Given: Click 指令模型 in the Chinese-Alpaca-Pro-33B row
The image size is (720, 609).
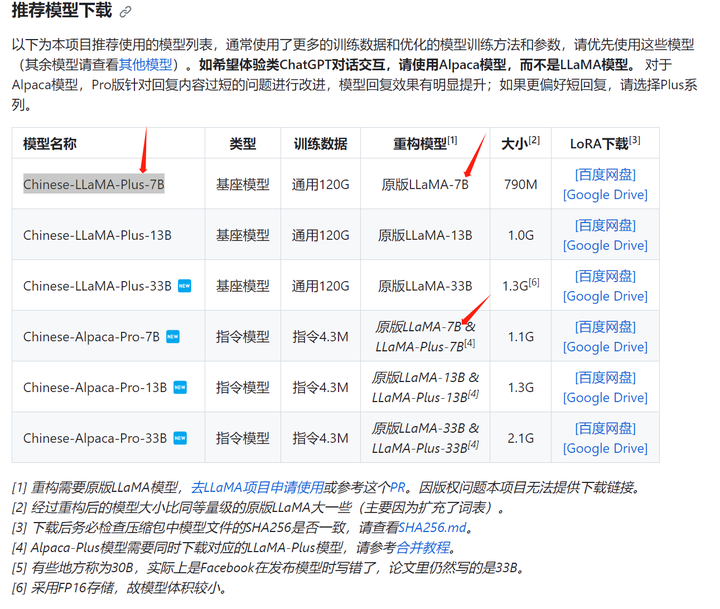Looking at the screenshot, I should point(242,438).
